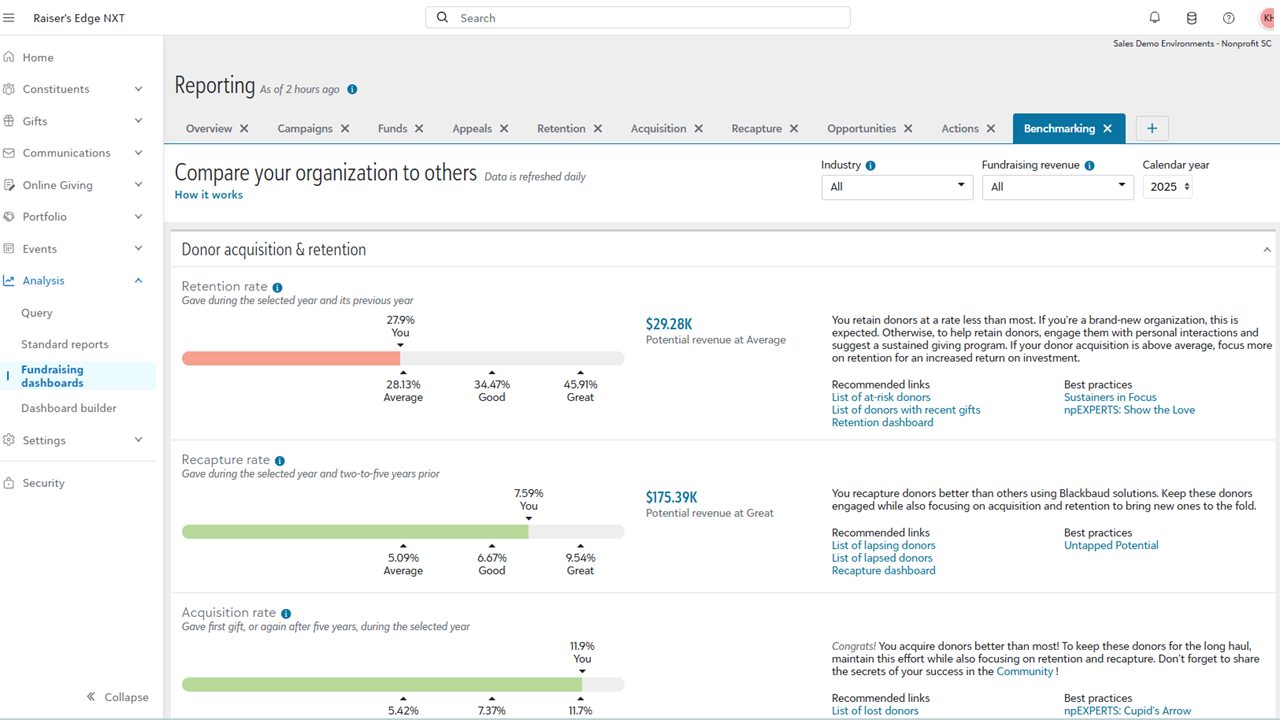1280x720 pixels.
Task: Switch to the Opportunities tab
Action: pyautogui.click(x=861, y=129)
